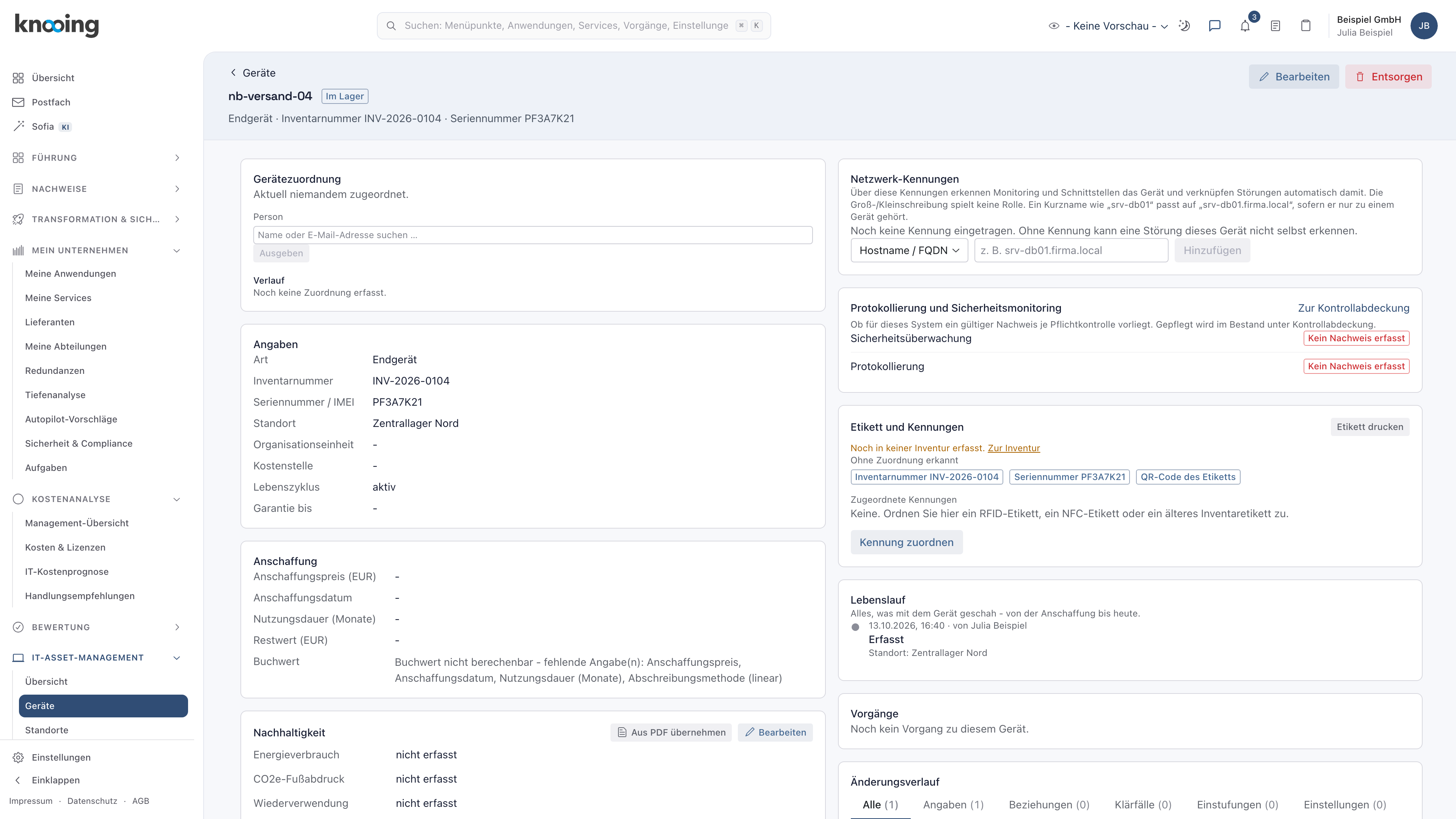Open Standorte in the sidebar
Image resolution: width=1456 pixels, height=819 pixels.
(46, 730)
